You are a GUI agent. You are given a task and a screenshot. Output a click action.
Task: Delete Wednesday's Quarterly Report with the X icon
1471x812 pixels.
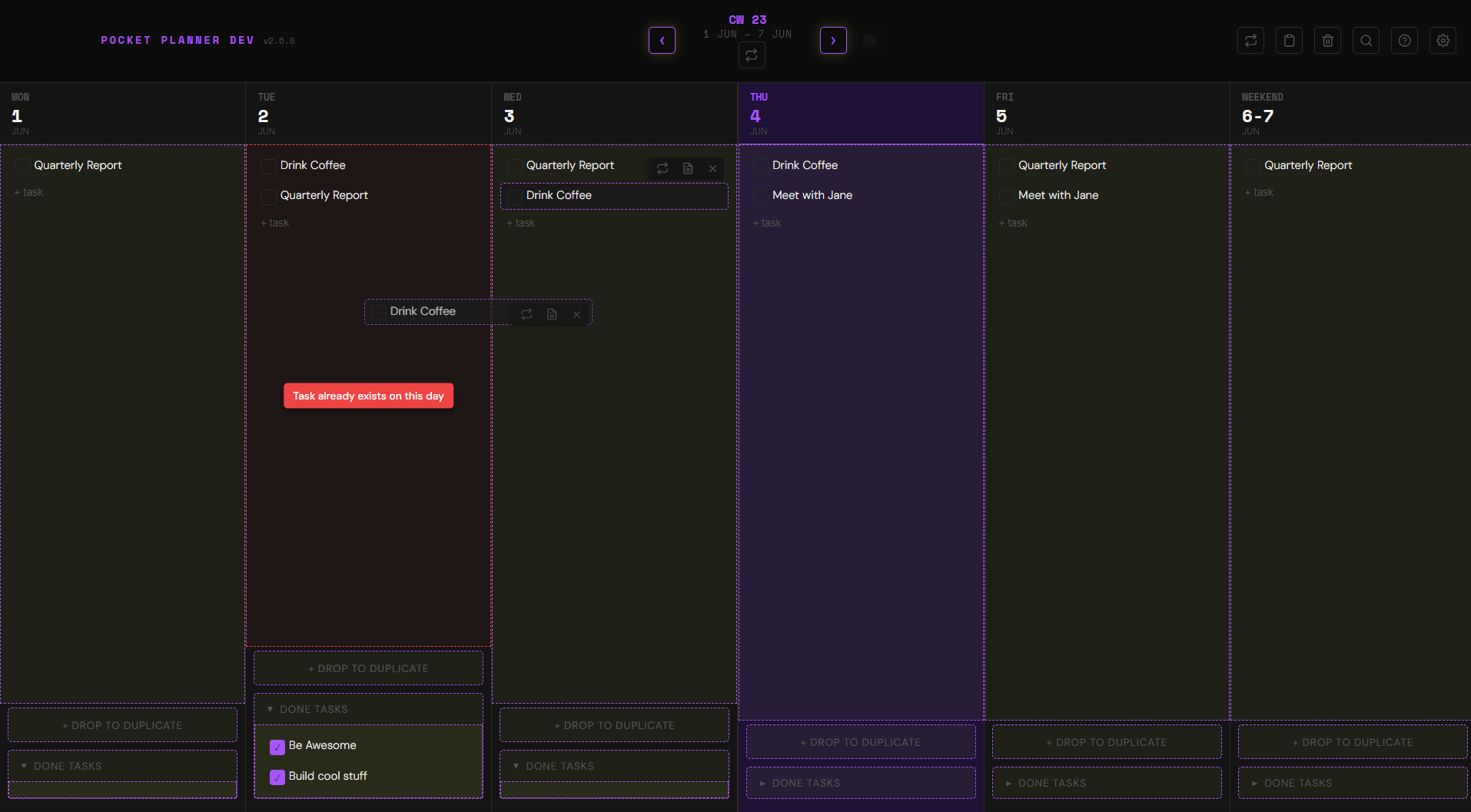[x=712, y=168]
